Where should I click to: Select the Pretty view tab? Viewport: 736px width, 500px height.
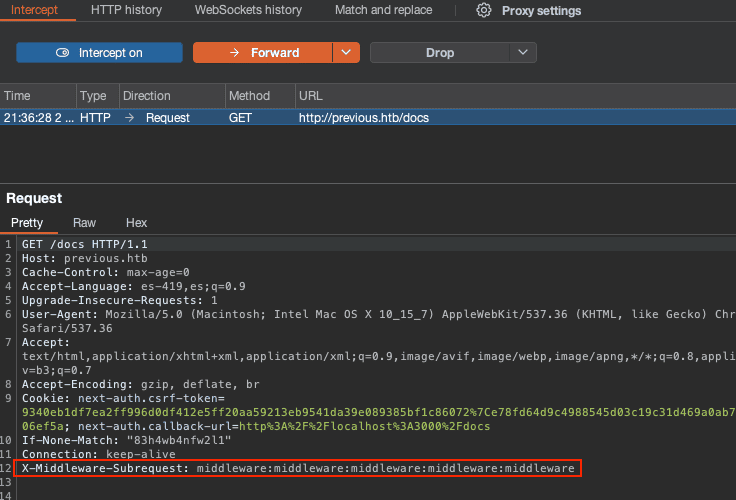pos(27,223)
